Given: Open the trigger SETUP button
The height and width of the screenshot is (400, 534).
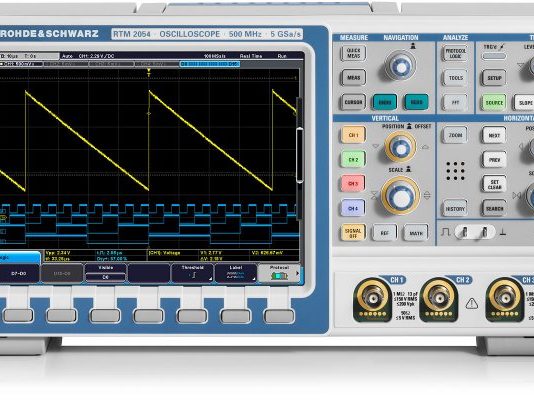Looking at the screenshot, I should click(x=494, y=78).
